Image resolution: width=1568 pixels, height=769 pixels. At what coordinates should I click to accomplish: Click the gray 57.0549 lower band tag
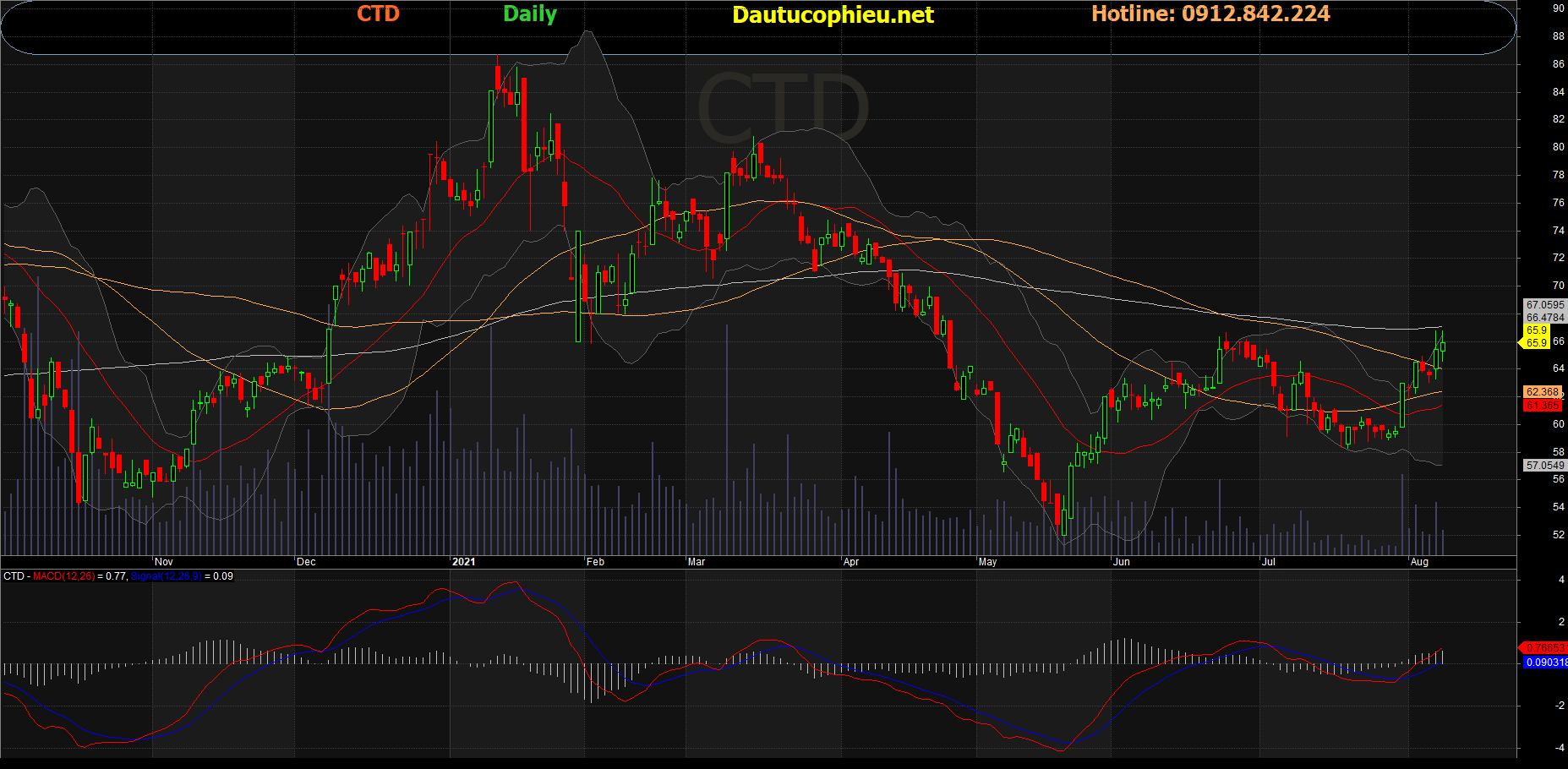pos(1544,466)
